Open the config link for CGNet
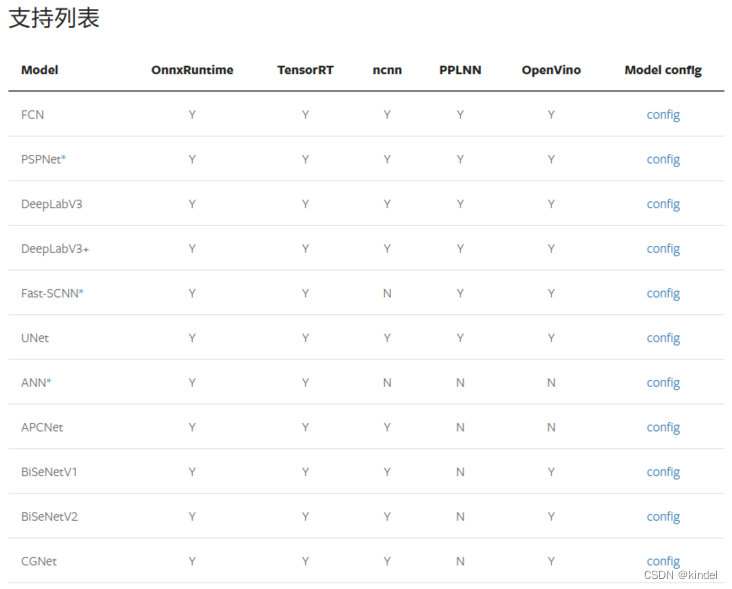Image resolution: width=732 pixels, height=589 pixels. 663,561
